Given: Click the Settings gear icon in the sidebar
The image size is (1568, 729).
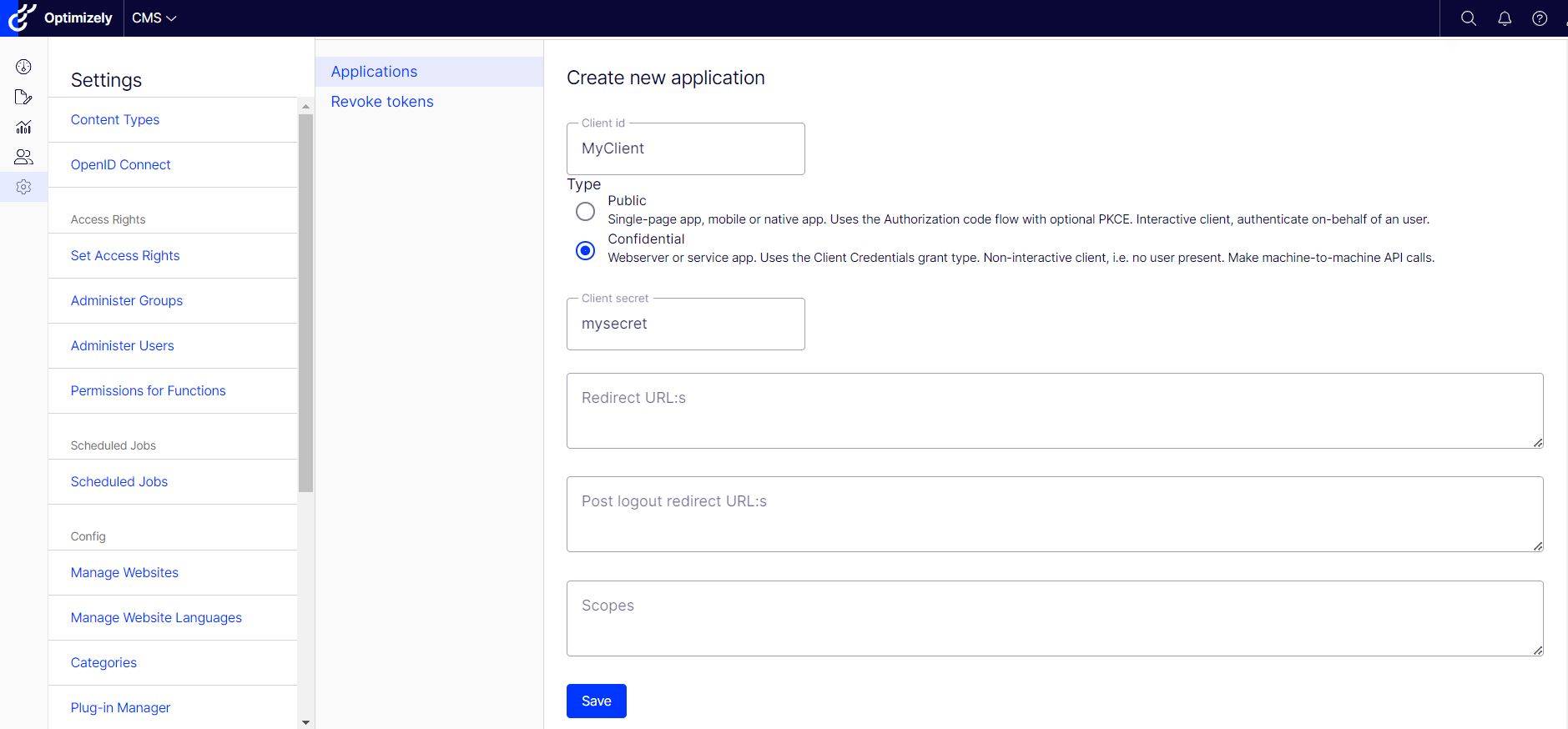Looking at the screenshot, I should (23, 187).
